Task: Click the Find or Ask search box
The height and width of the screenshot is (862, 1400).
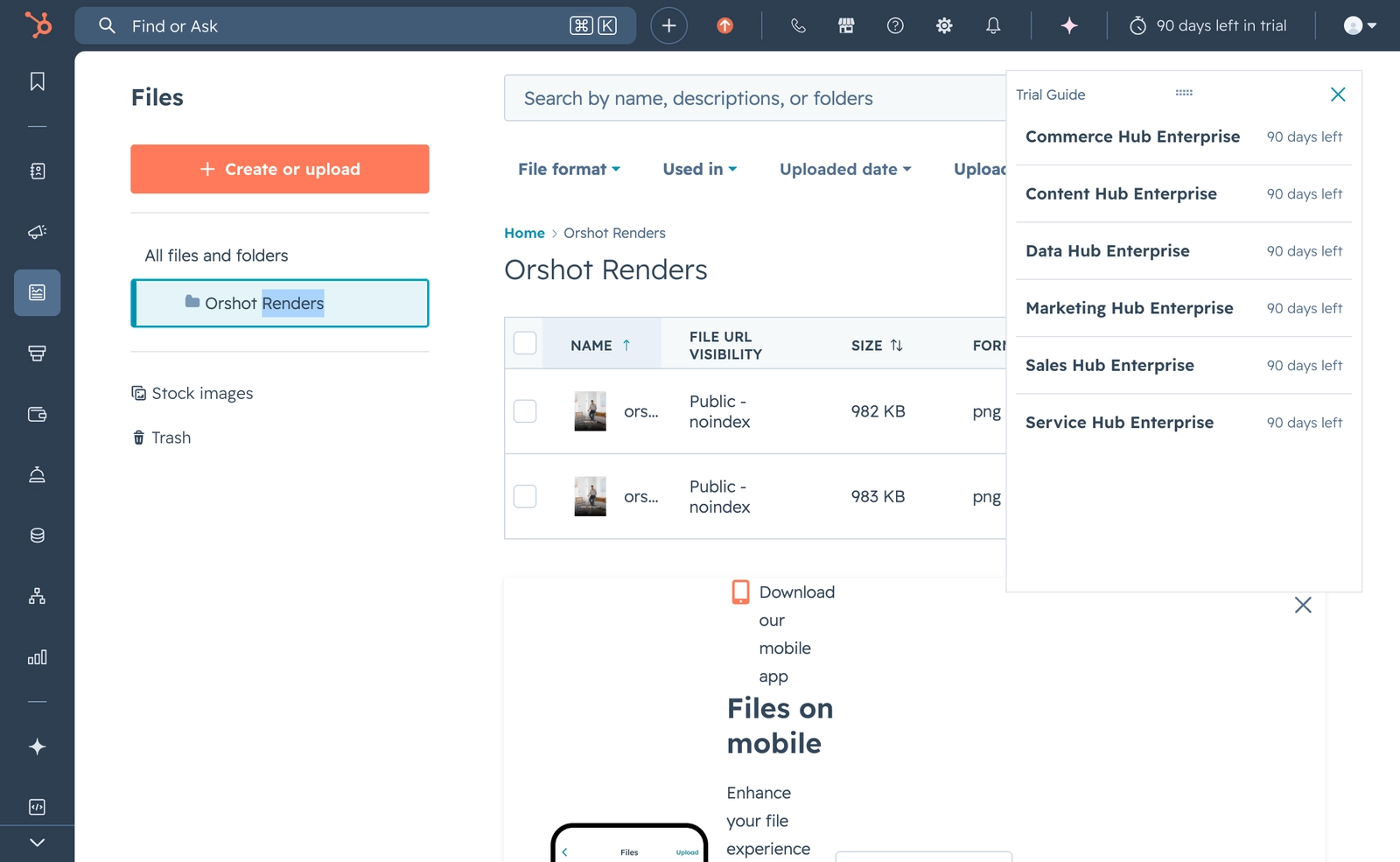Action: (355, 25)
